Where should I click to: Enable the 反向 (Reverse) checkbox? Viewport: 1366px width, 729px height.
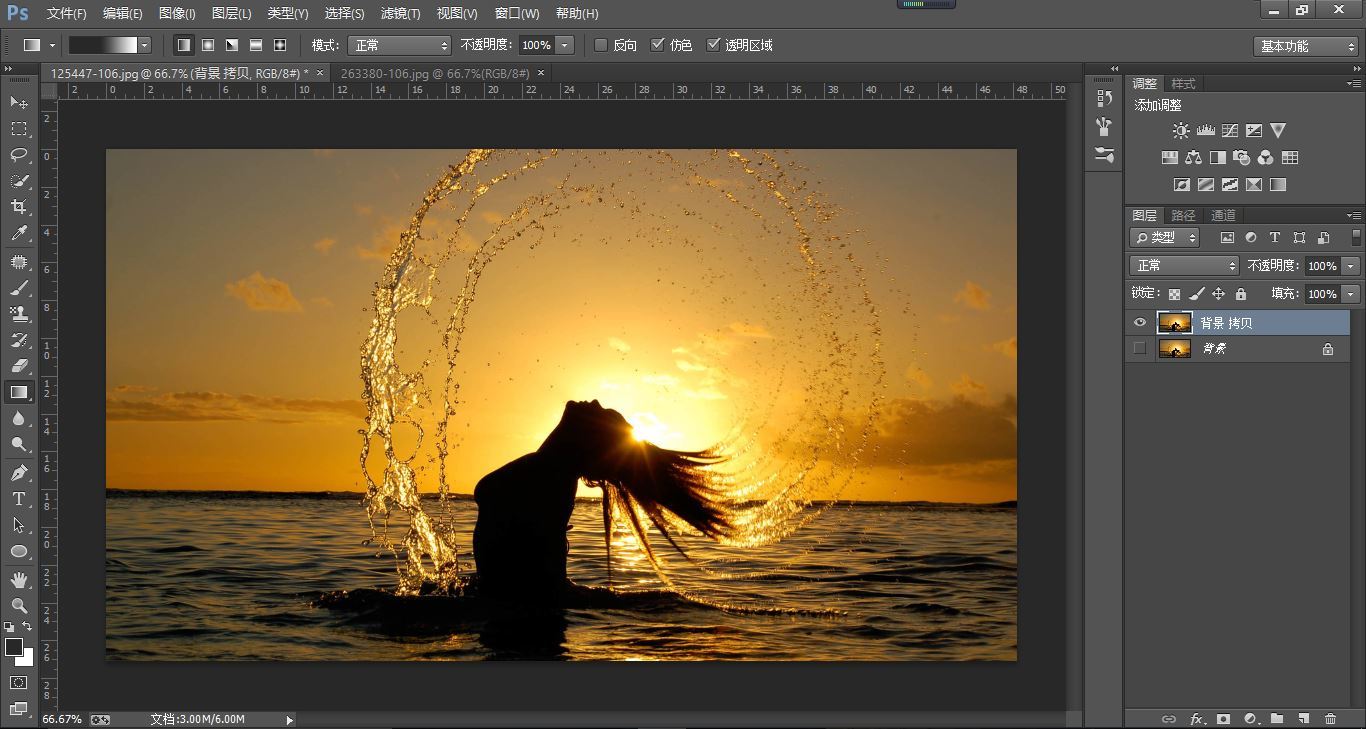[x=601, y=45]
